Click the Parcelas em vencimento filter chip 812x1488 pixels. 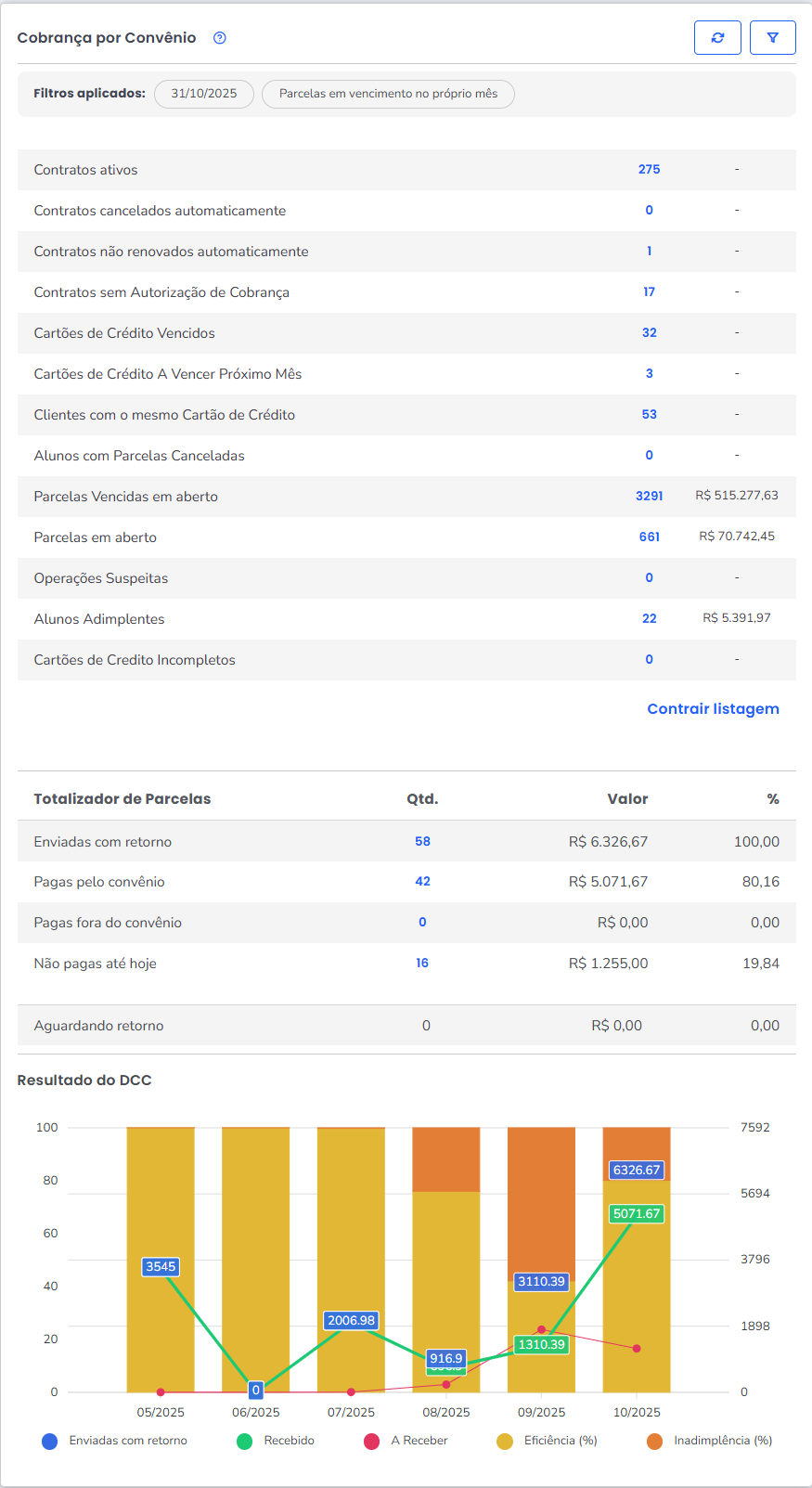(388, 94)
